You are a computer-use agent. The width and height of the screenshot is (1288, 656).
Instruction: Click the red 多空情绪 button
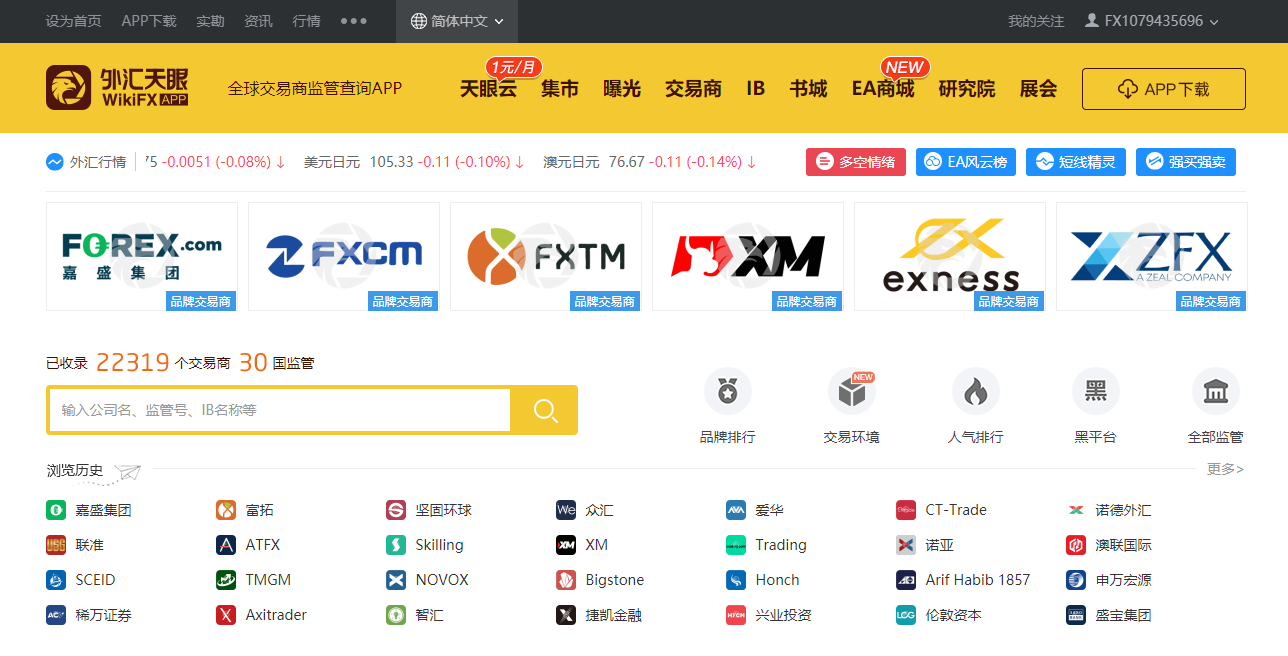(856, 162)
